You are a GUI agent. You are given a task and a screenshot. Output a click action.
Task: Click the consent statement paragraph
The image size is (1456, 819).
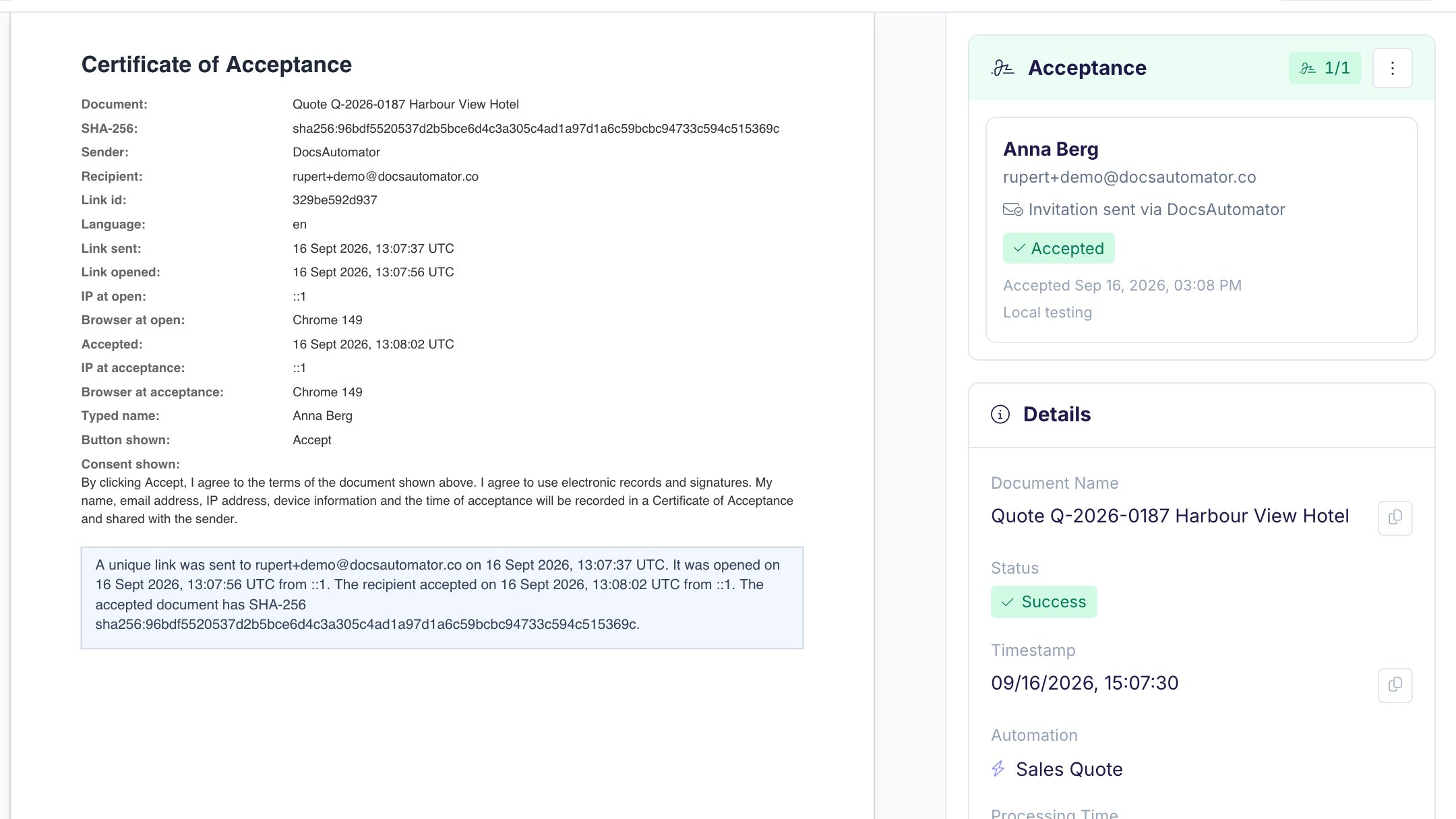pyautogui.click(x=437, y=501)
